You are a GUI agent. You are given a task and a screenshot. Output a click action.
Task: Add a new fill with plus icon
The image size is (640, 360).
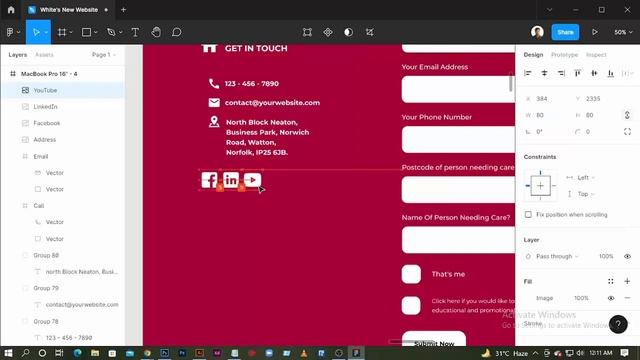point(627,281)
